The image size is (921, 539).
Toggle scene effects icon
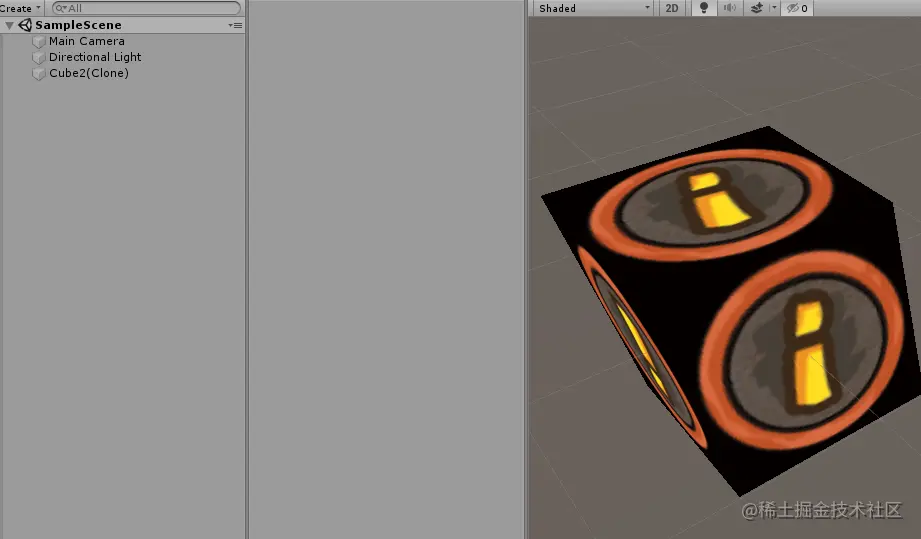click(x=757, y=8)
